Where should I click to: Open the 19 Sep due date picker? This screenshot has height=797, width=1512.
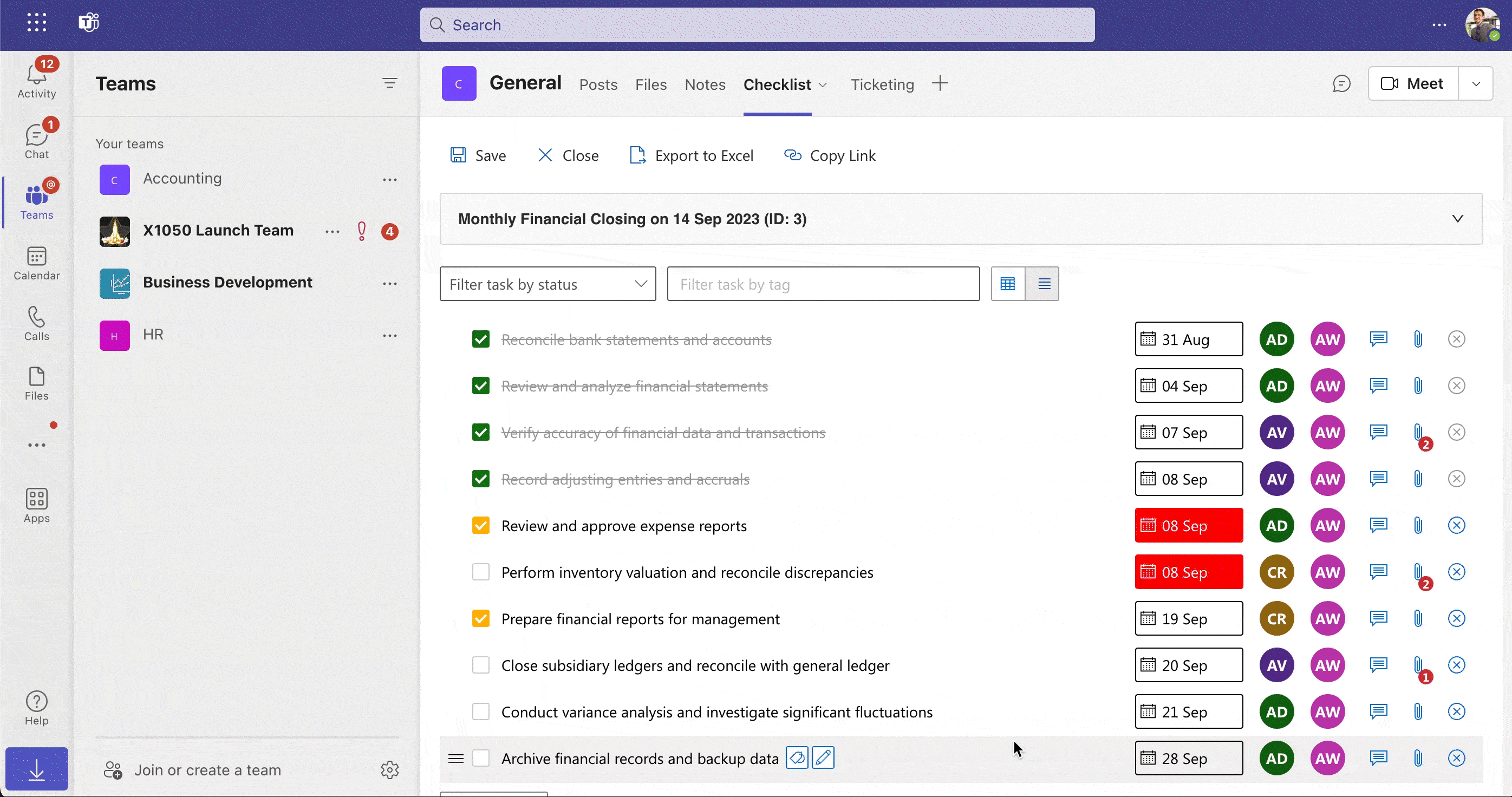click(x=1189, y=618)
